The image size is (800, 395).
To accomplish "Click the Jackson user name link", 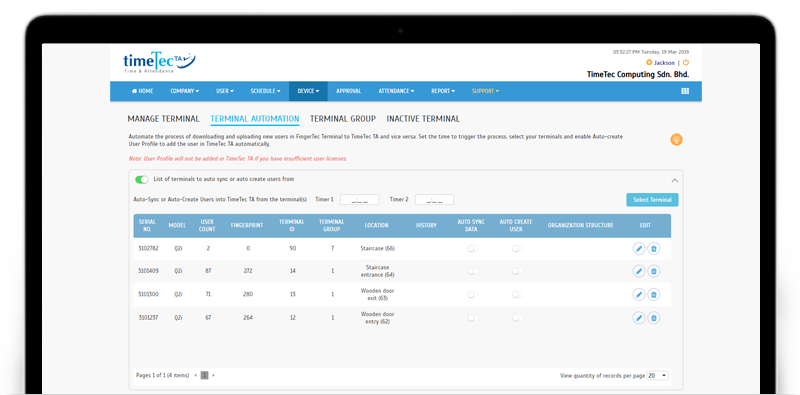I will tap(664, 63).
